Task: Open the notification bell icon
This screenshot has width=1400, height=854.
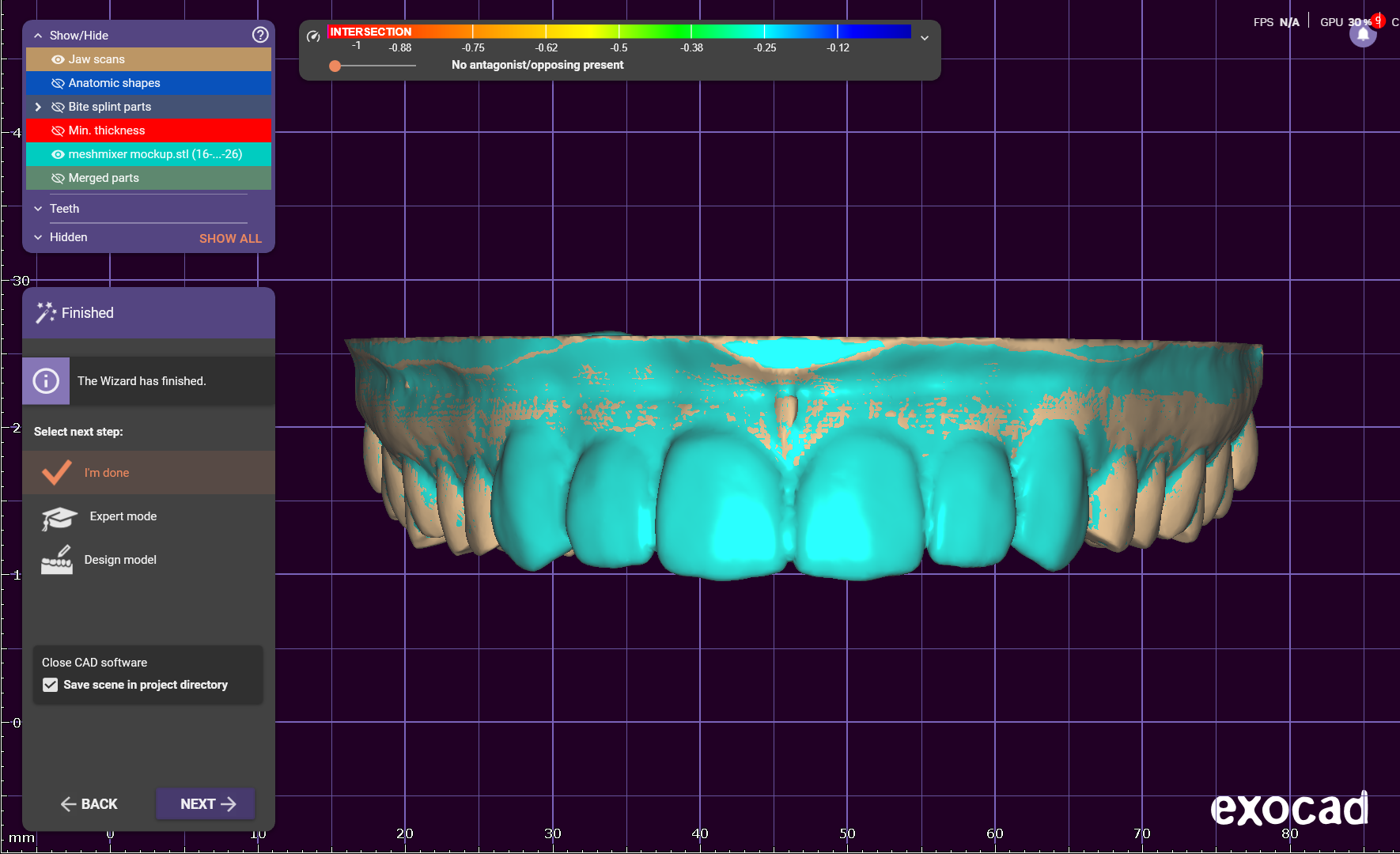Action: coord(1363,35)
